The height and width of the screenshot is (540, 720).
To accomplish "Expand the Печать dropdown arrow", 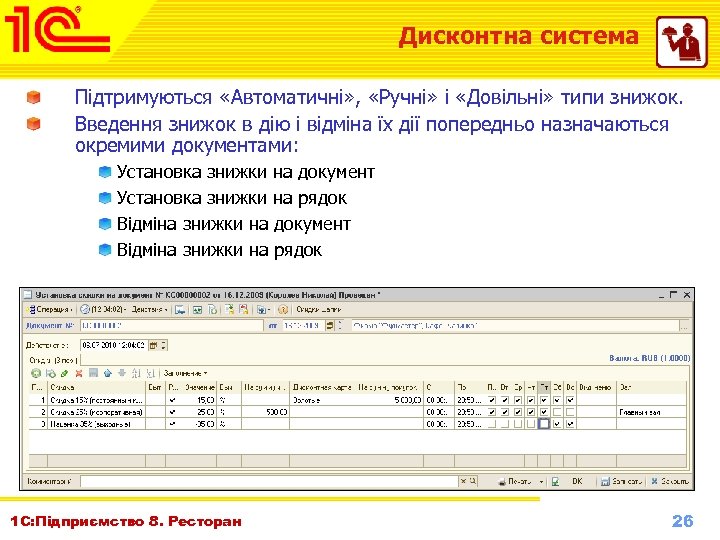I will [541, 481].
